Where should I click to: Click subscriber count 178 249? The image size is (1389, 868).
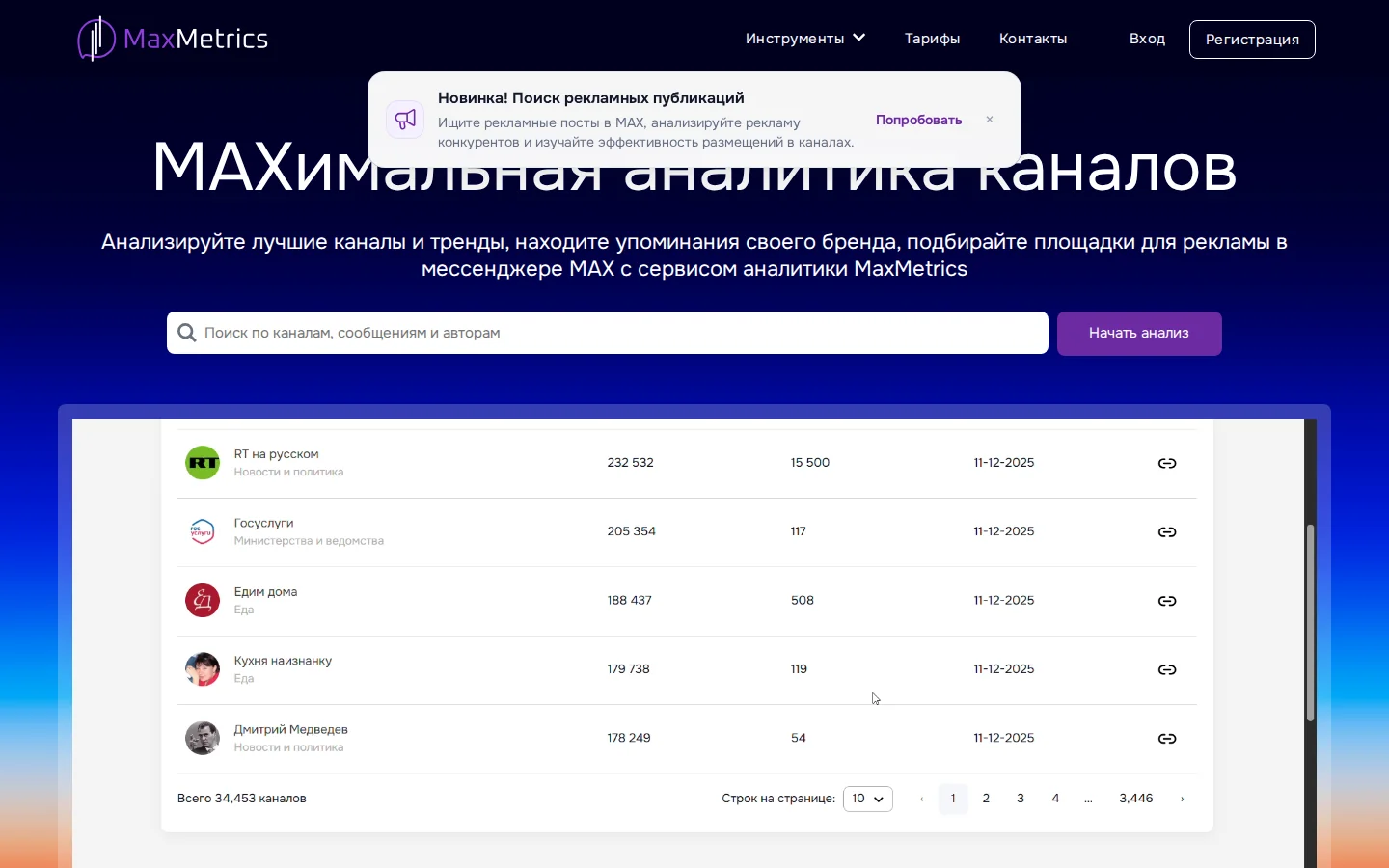coord(629,738)
